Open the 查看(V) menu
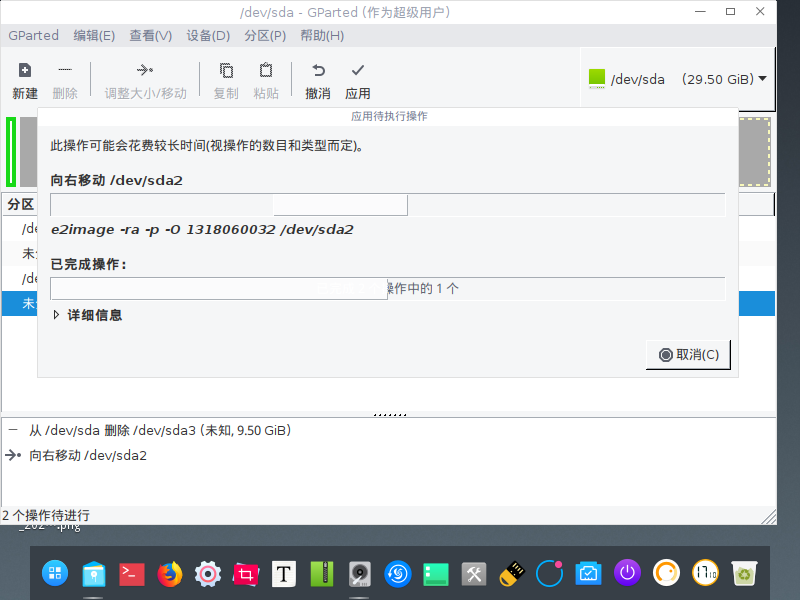This screenshot has height=600, width=800. click(x=151, y=36)
